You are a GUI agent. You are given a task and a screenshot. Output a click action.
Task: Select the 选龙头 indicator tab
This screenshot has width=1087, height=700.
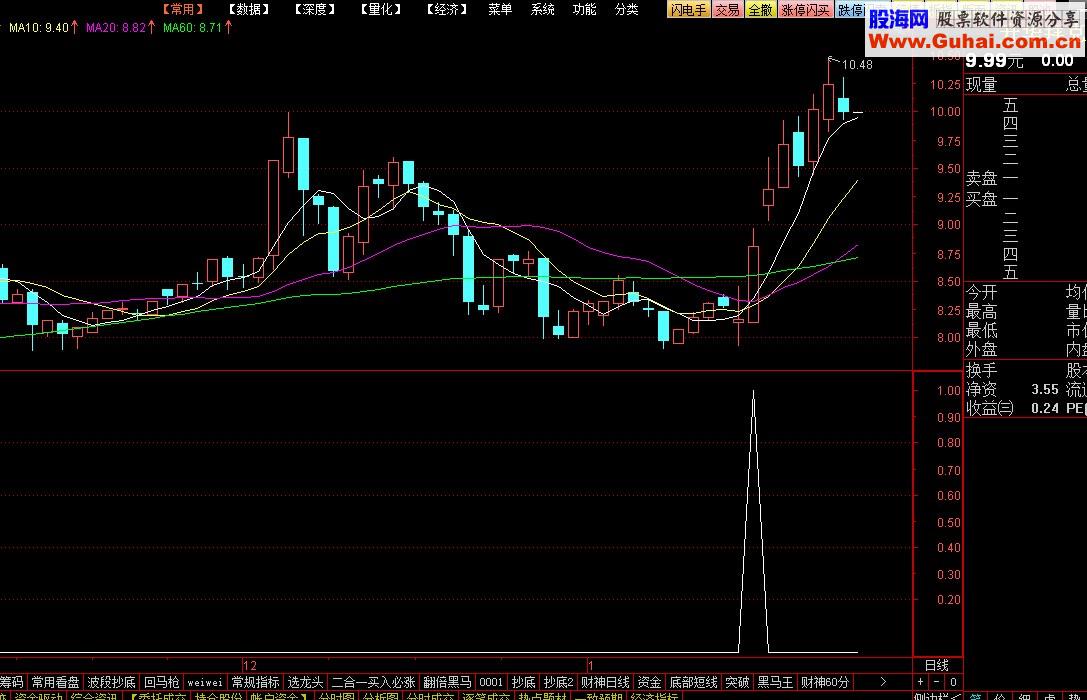click(x=305, y=682)
